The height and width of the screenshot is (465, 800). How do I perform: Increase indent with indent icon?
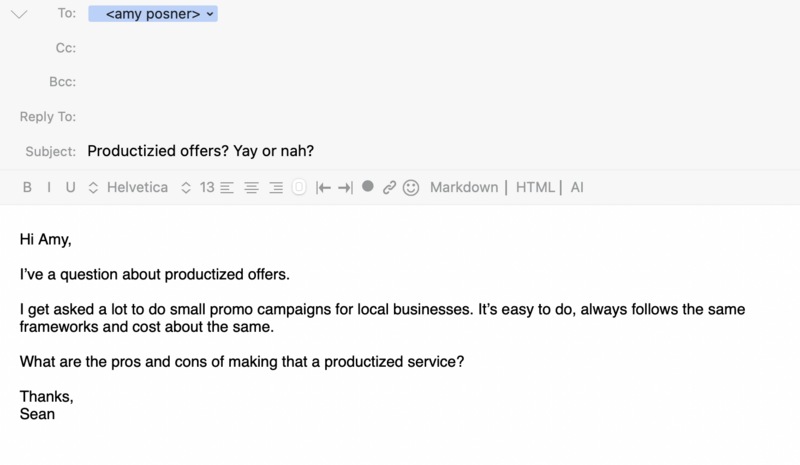pos(345,188)
